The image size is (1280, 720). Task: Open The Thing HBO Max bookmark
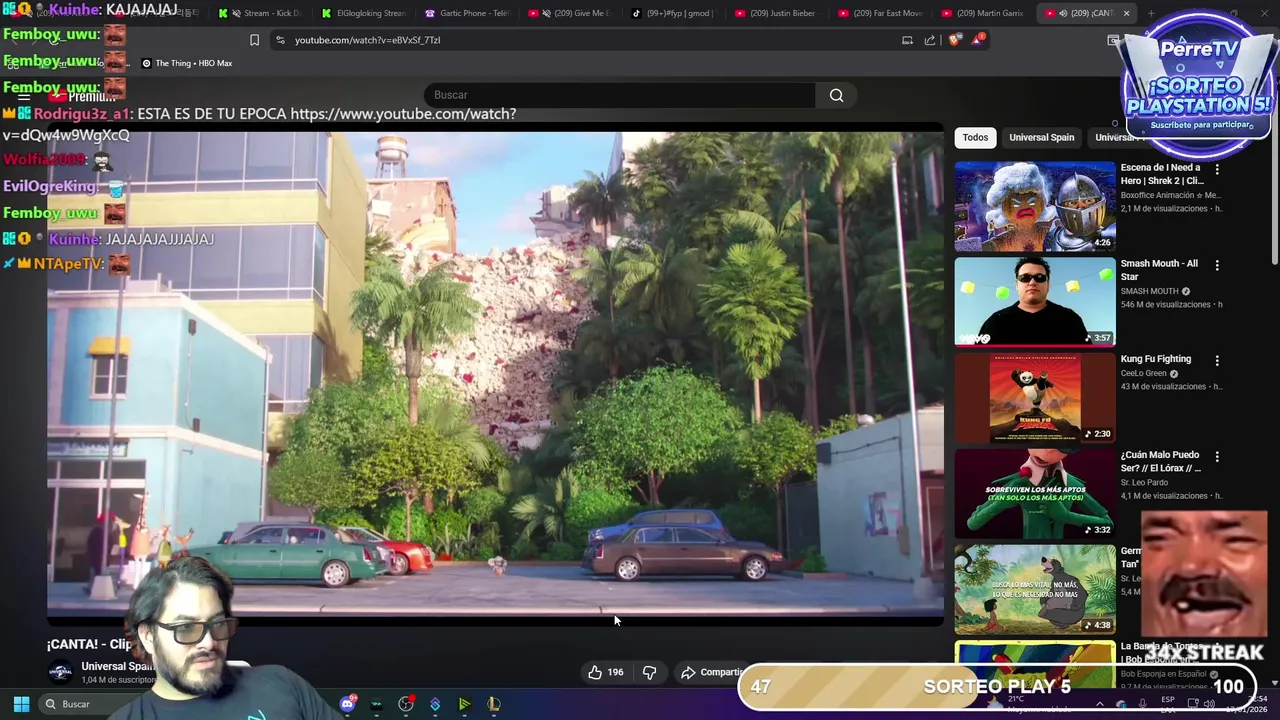(186, 63)
